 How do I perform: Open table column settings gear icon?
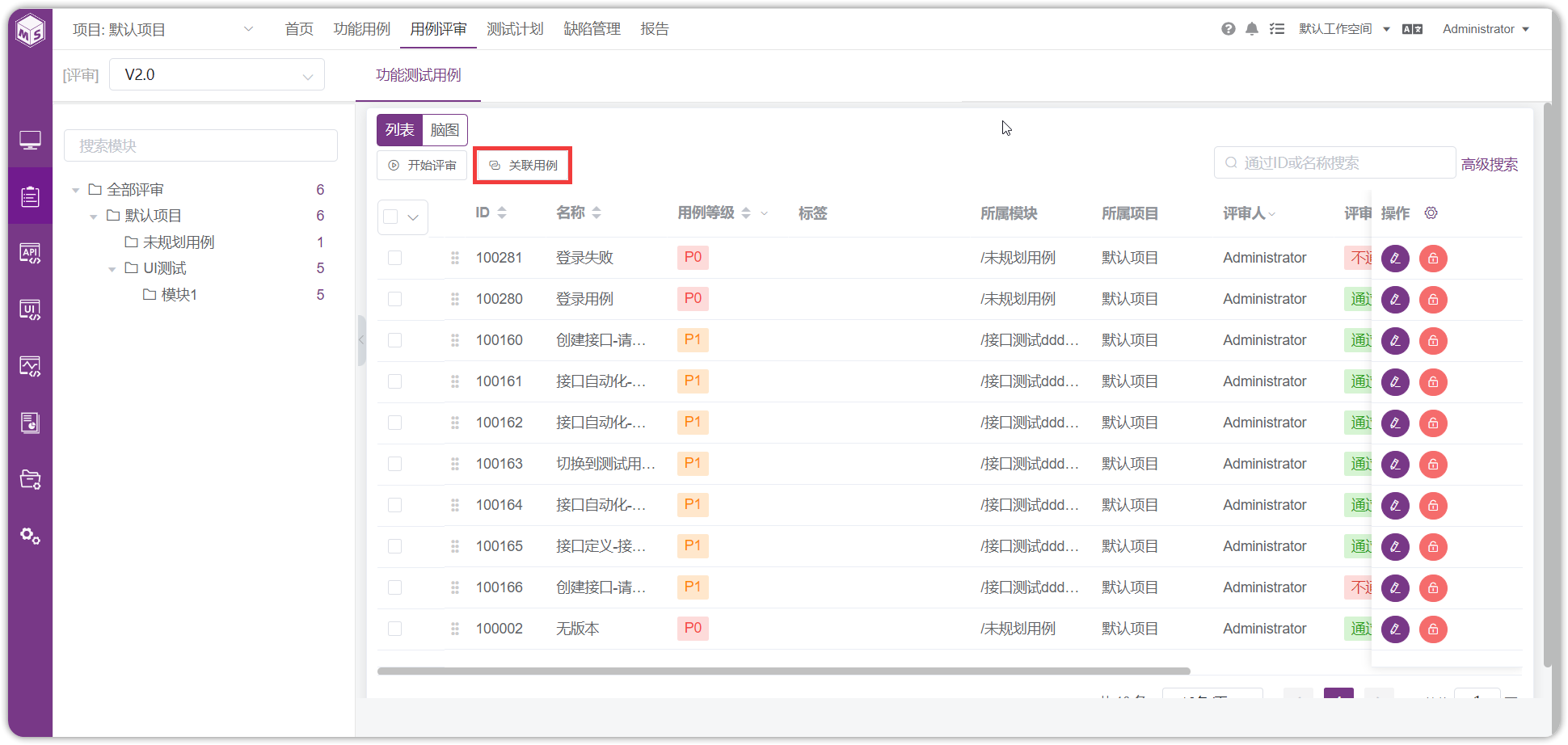(1431, 213)
